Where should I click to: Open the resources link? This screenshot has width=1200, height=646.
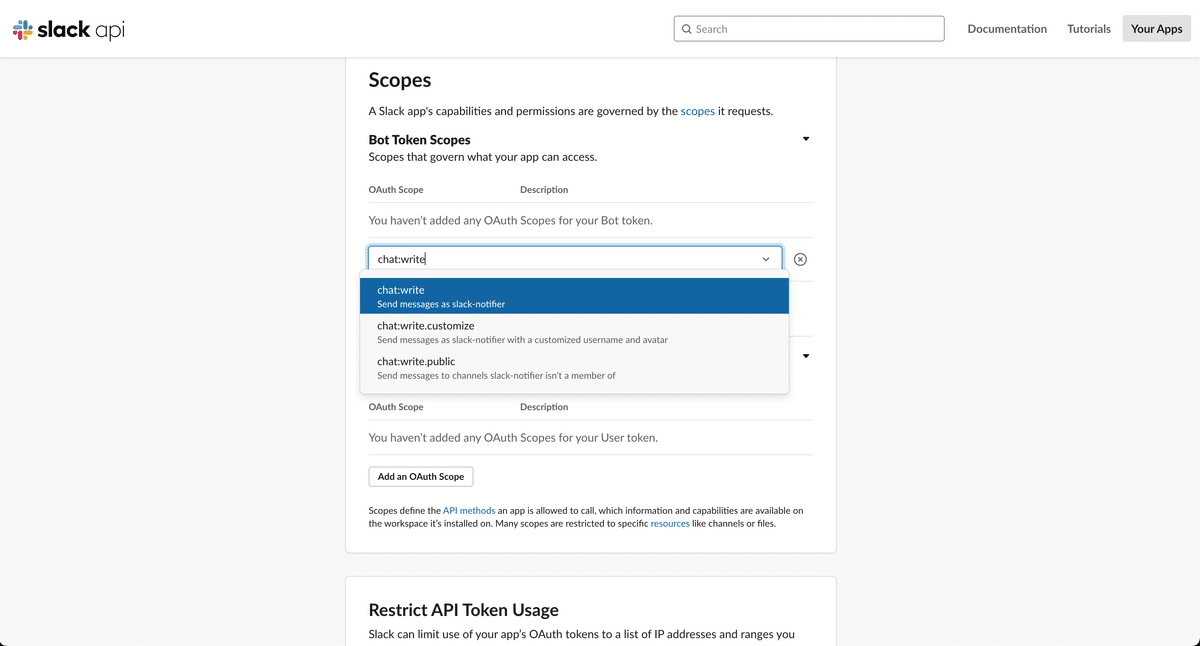670,523
